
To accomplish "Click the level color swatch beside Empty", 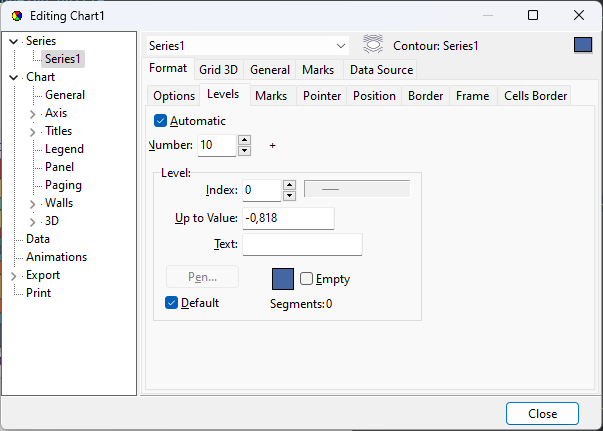I will (x=283, y=279).
